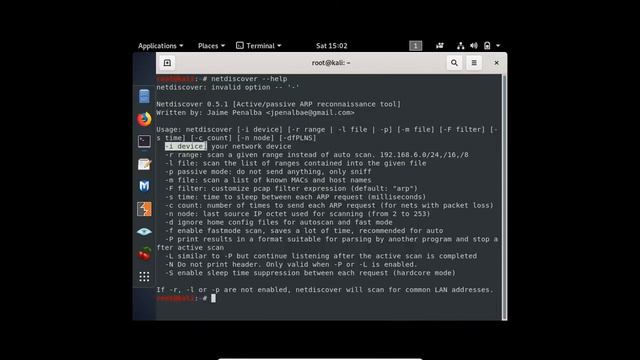The width and height of the screenshot is (640, 360).
Task: Click the '-r range' option line
Action: pos(317,155)
